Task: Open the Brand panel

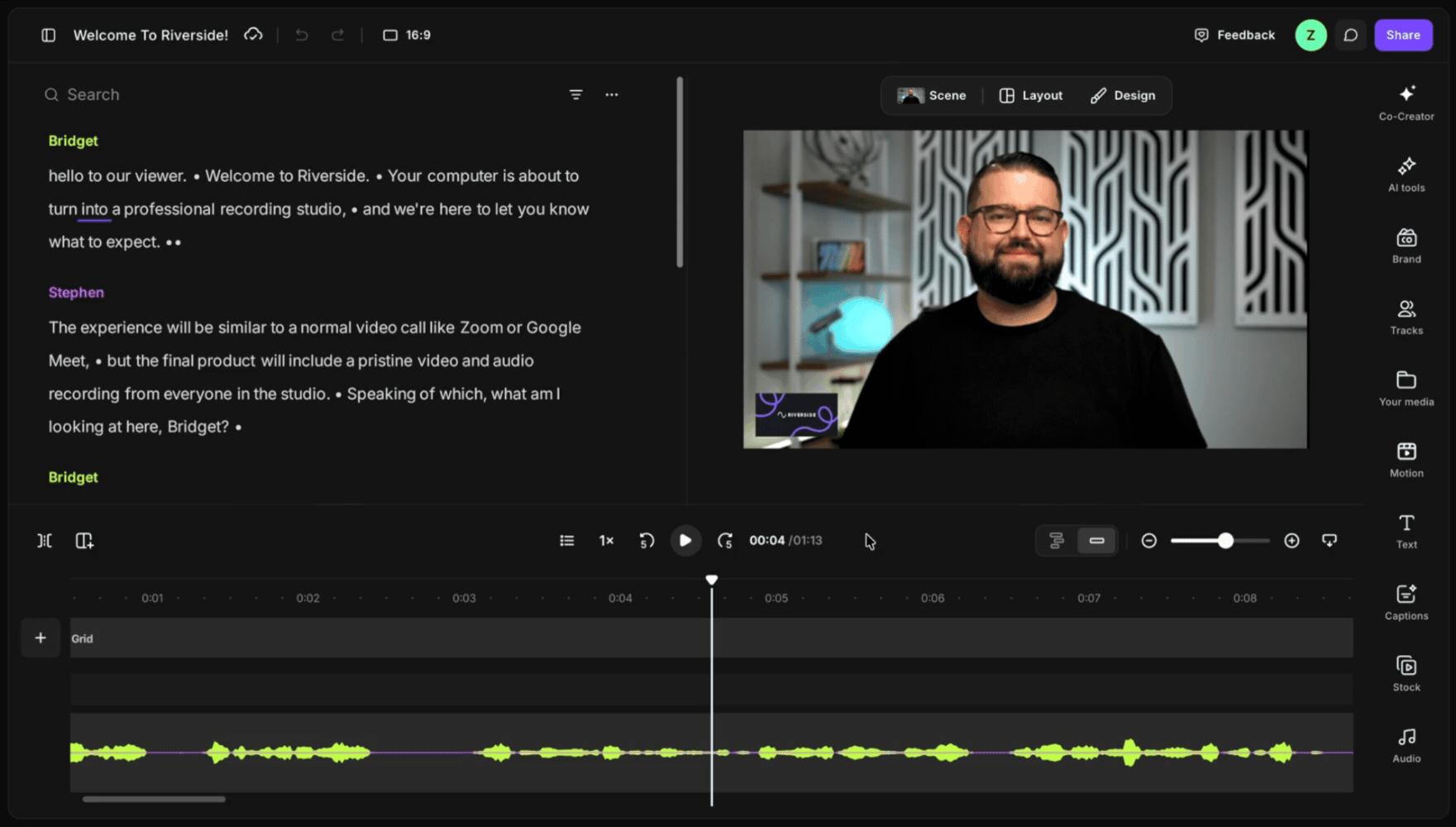Action: coord(1406,246)
